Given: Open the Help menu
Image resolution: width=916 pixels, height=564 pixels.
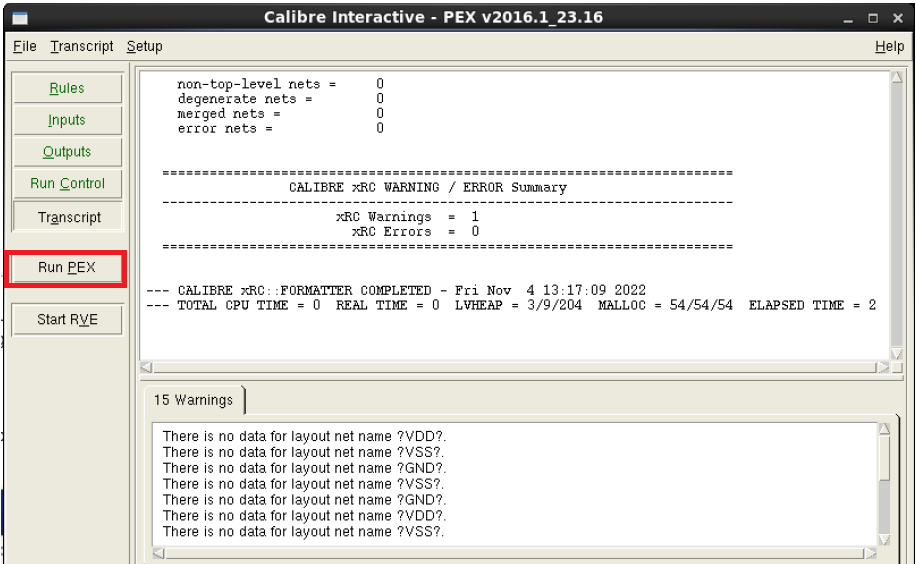Looking at the screenshot, I should [x=889, y=46].
